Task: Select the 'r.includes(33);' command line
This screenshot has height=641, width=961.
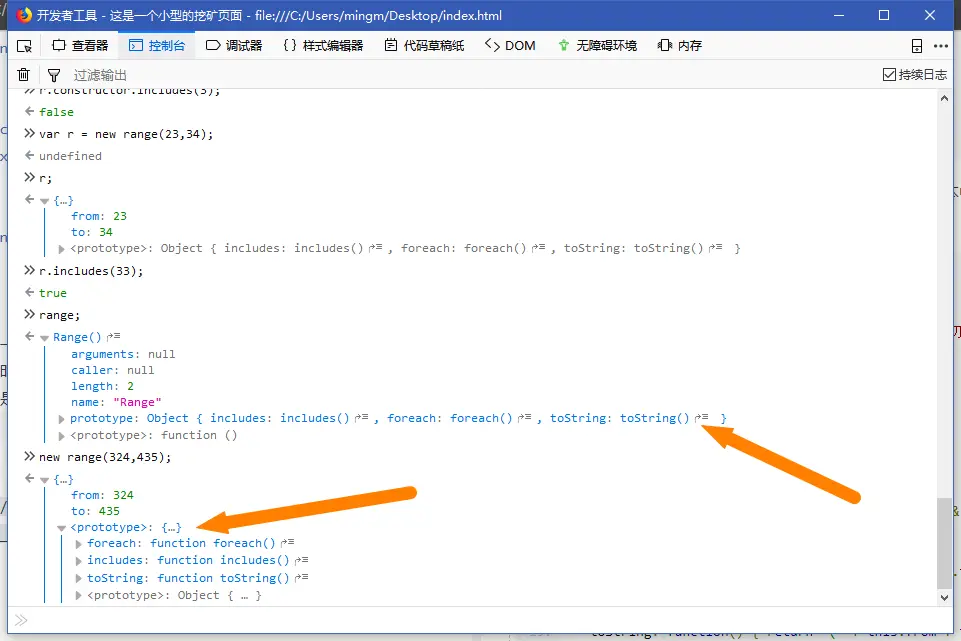Action: (x=91, y=271)
